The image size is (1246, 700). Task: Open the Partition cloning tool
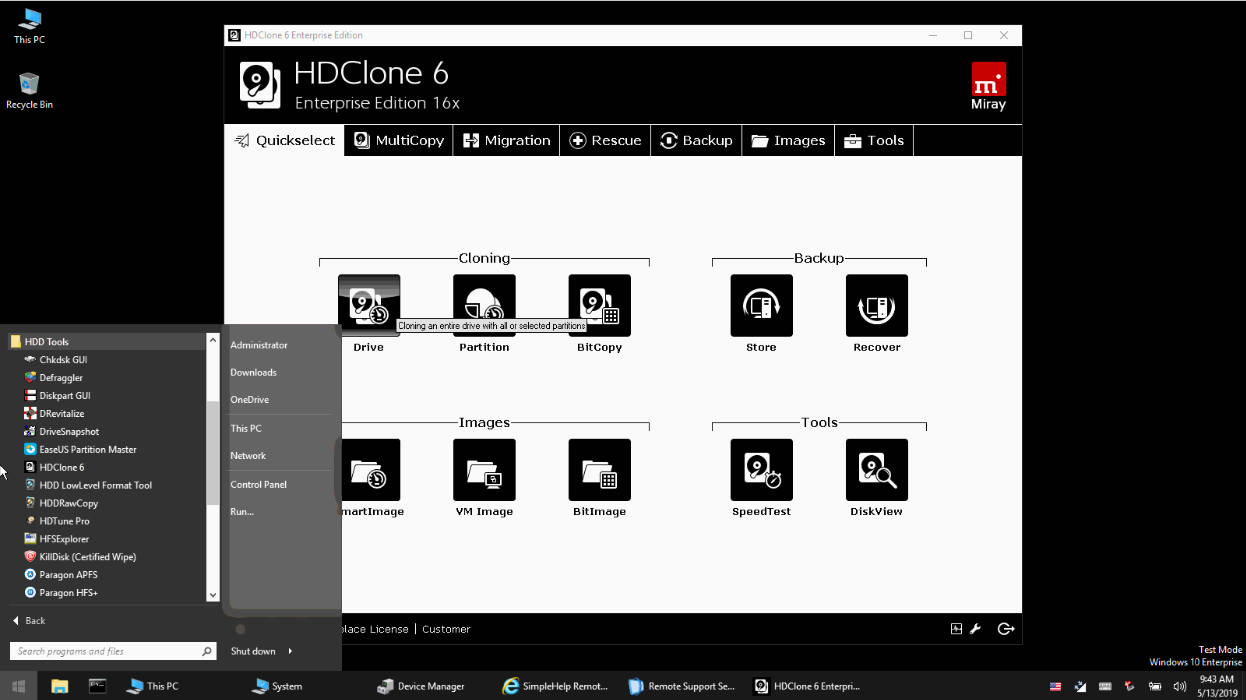pos(484,305)
